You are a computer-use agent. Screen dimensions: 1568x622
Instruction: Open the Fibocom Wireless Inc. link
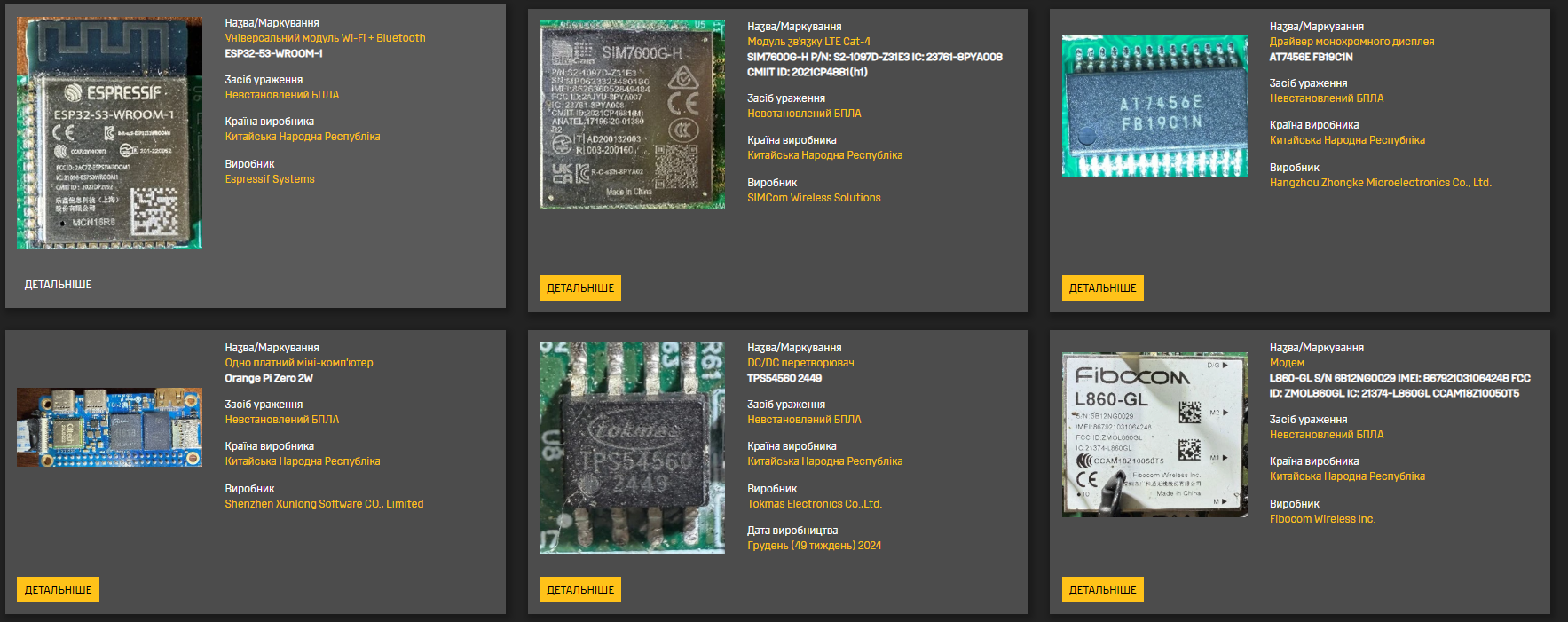pyautogui.click(x=1322, y=519)
